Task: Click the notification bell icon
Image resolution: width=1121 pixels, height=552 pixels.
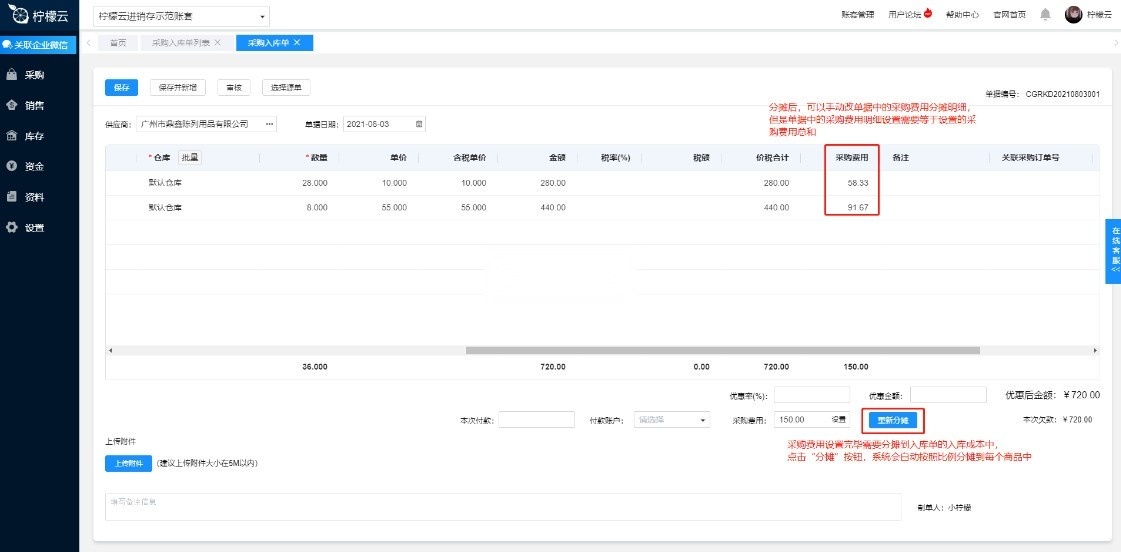Action: tap(1045, 15)
